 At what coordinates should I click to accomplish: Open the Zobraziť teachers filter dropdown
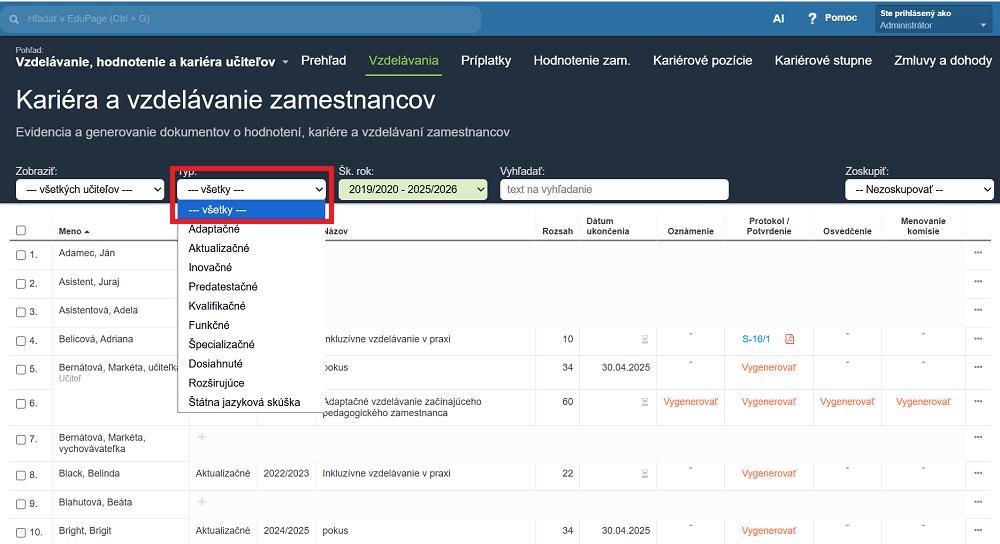click(x=90, y=189)
